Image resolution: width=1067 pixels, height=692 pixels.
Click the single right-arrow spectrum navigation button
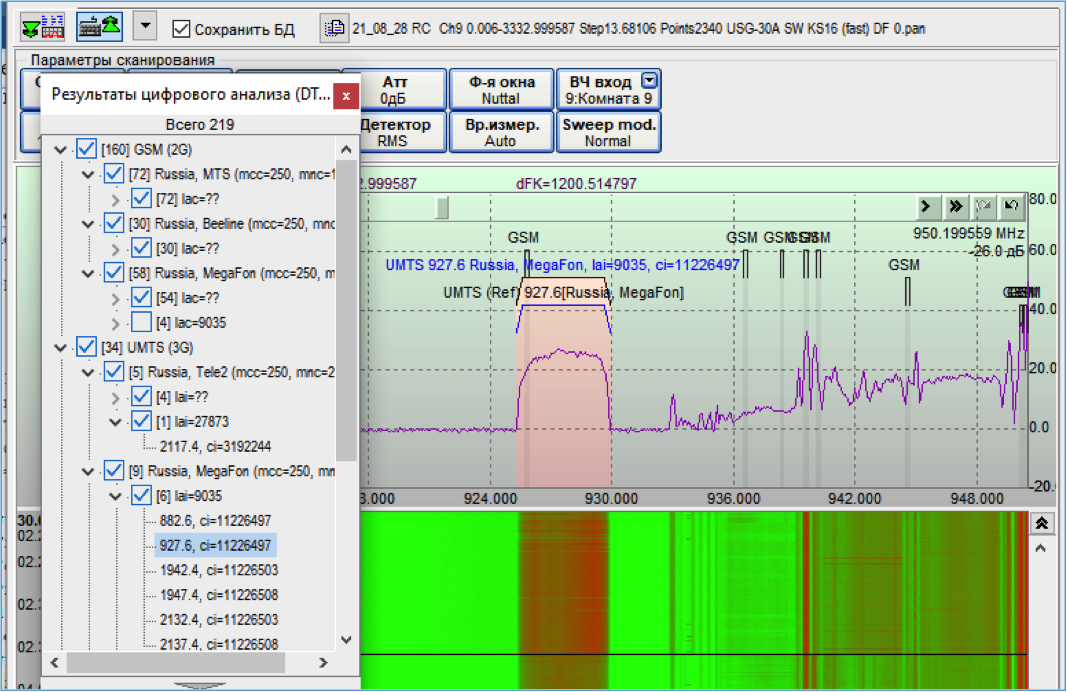point(925,206)
